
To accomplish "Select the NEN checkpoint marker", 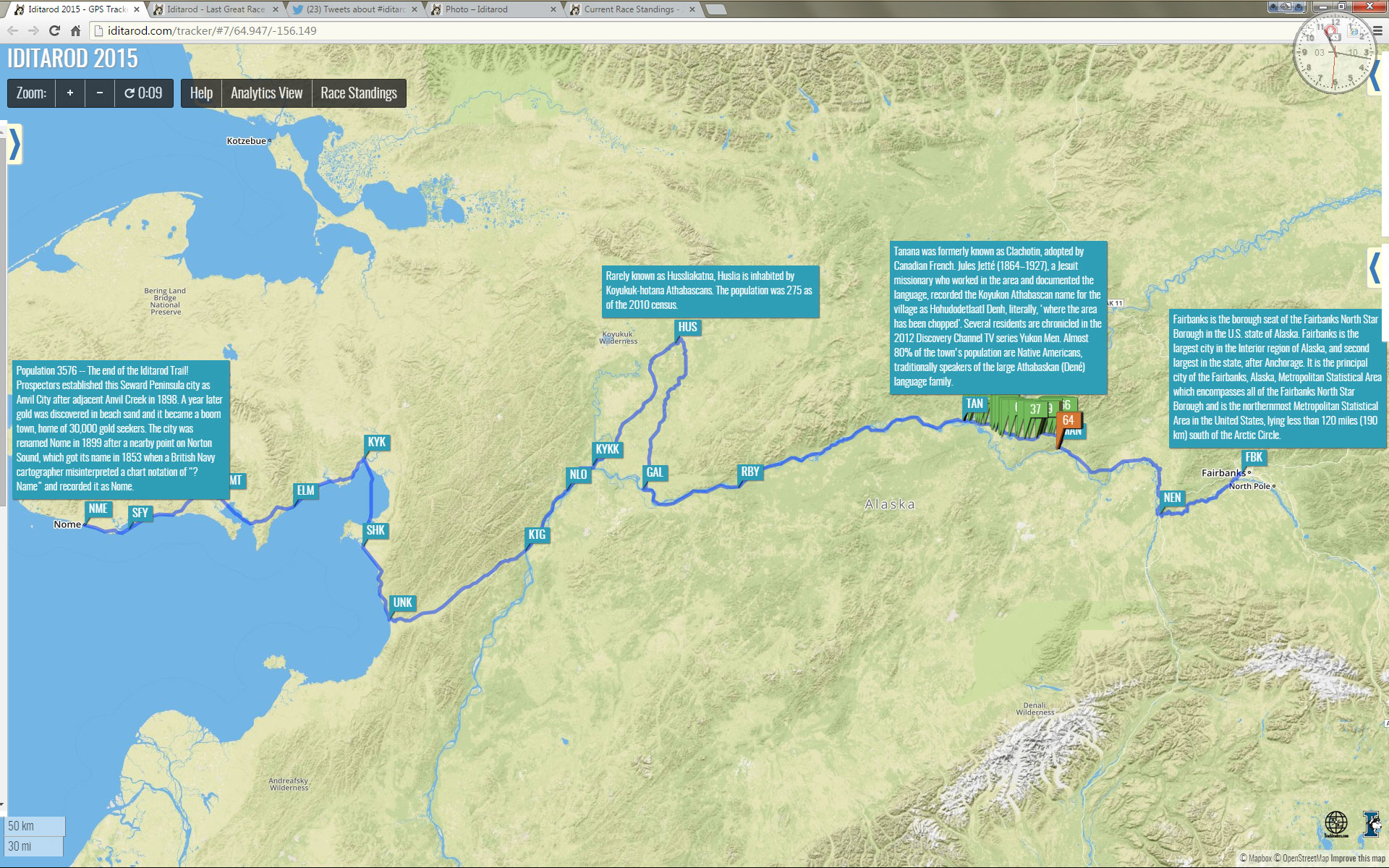I will (x=1172, y=498).
